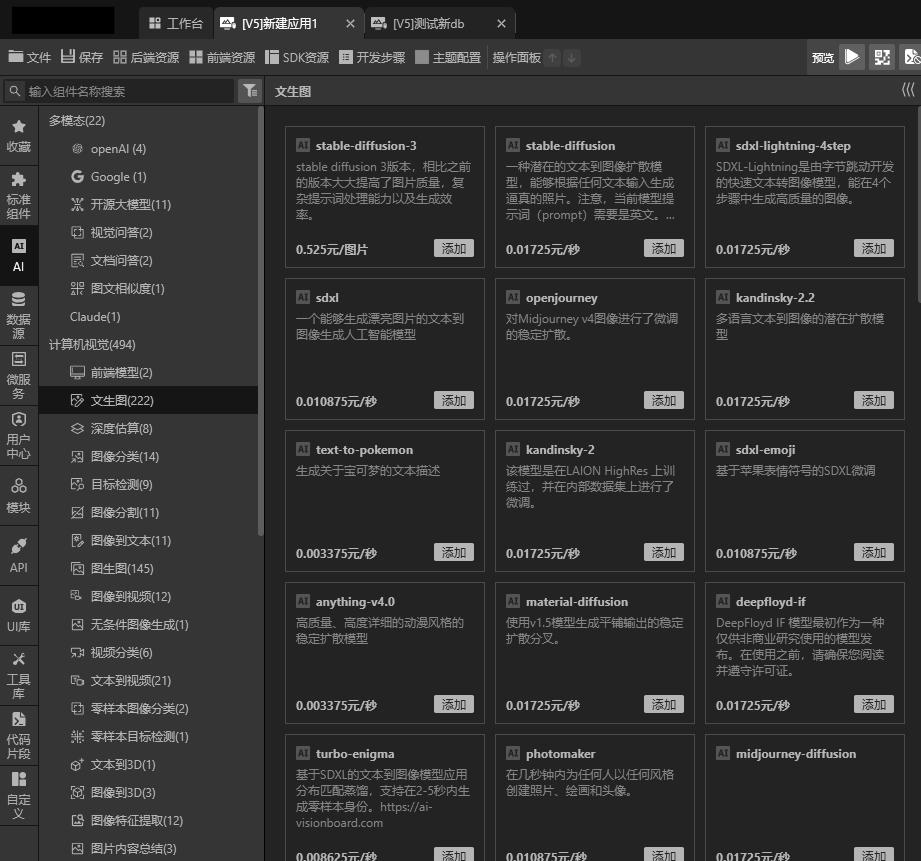Add the anything-v4.0 model
Screen dimensions: 921x861
(x=453, y=704)
